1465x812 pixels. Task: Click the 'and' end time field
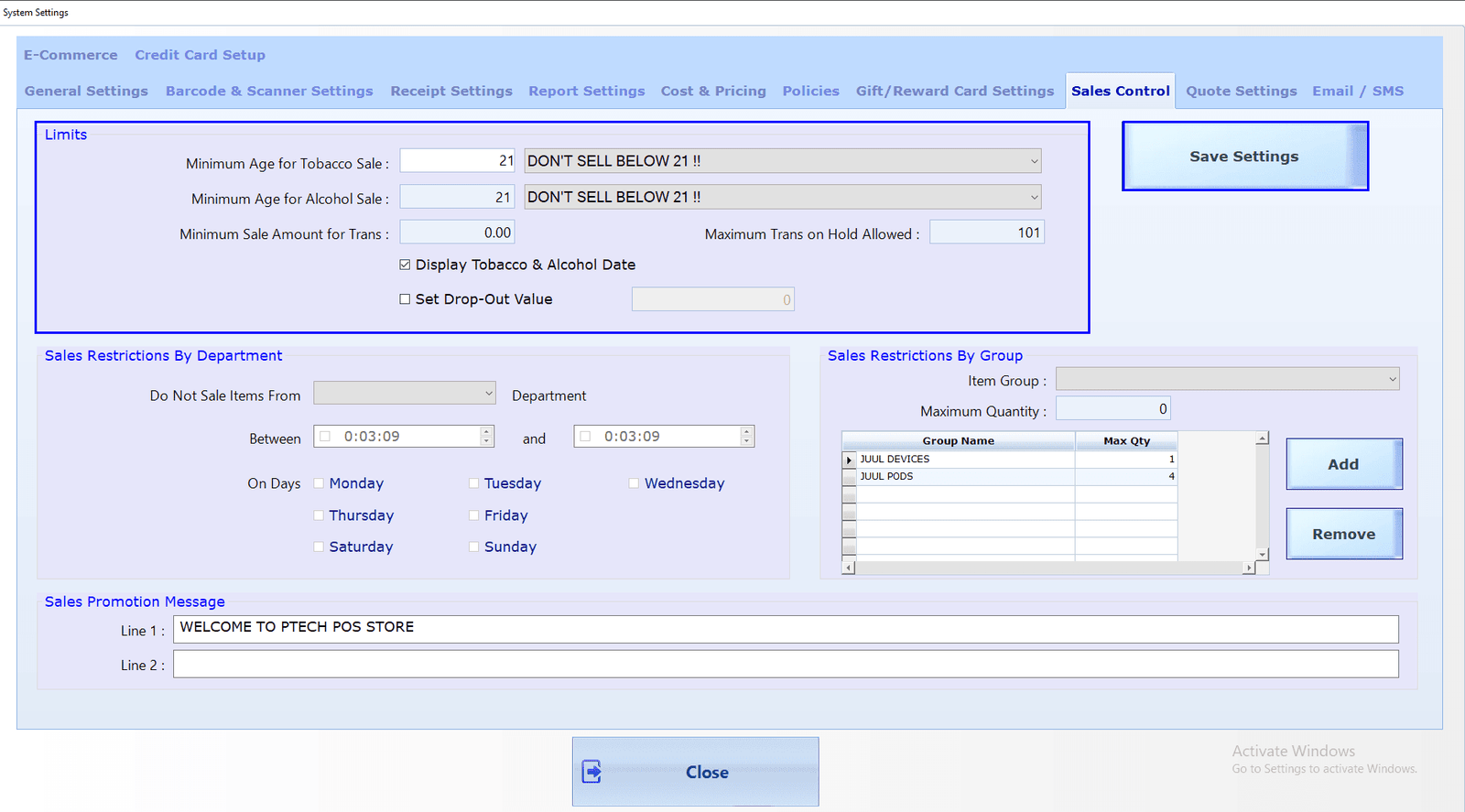[x=664, y=437]
